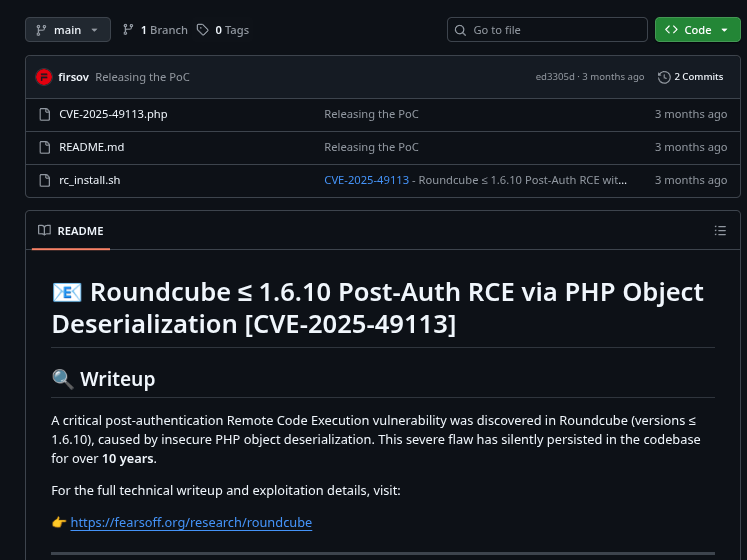Click the branch icon inside the main button
The image size is (747, 560).
pyautogui.click(x=41, y=30)
